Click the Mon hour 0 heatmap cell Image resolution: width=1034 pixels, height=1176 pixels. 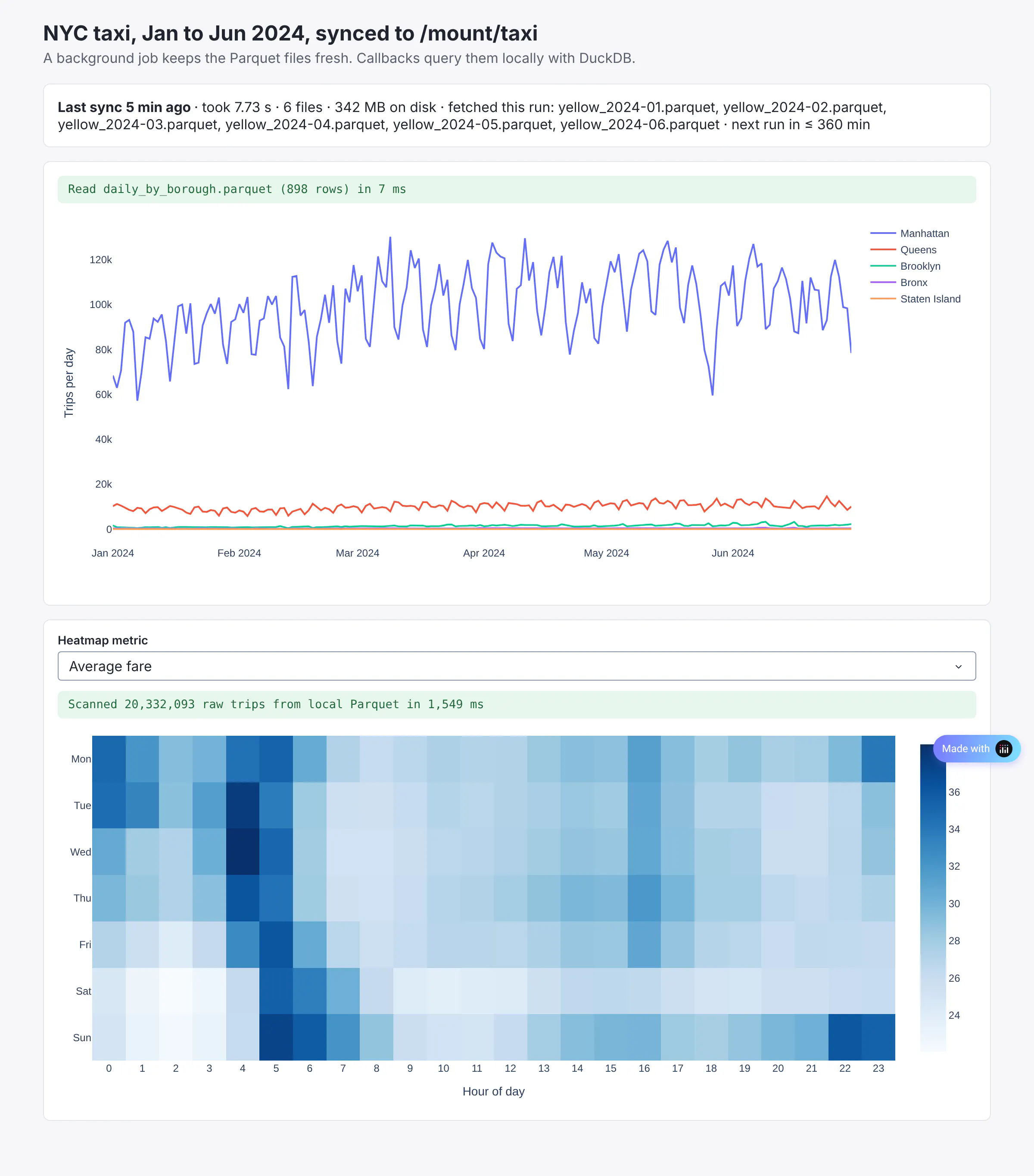109,759
